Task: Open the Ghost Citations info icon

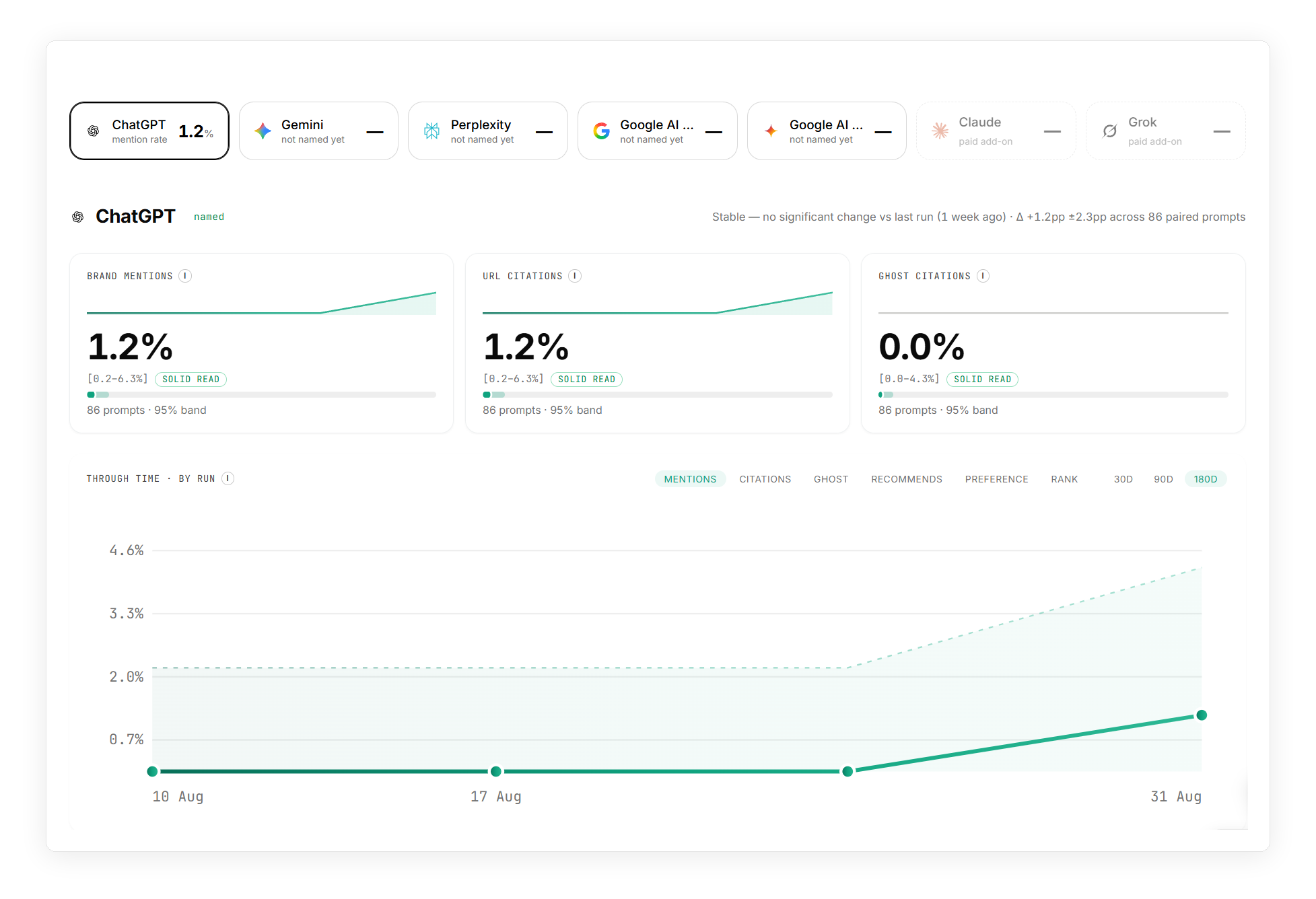Action: 983,276
